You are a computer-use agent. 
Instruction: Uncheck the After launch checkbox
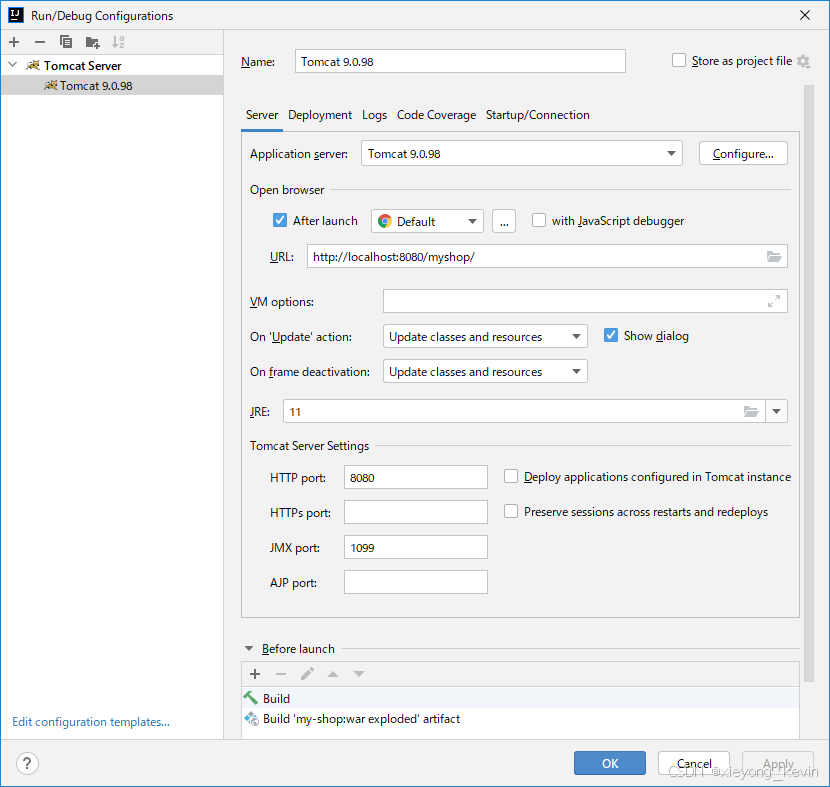point(279,220)
